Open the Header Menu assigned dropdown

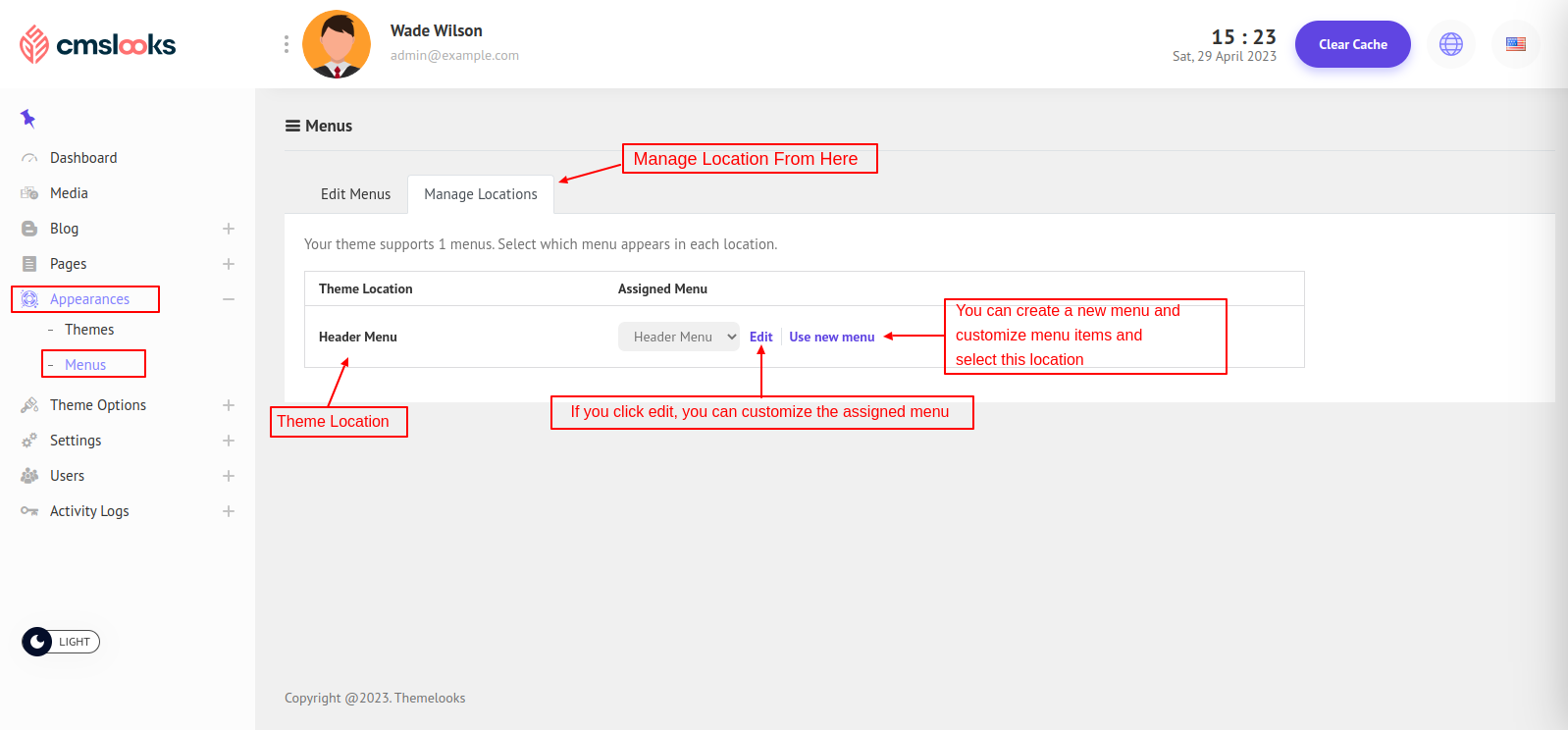[x=678, y=337]
